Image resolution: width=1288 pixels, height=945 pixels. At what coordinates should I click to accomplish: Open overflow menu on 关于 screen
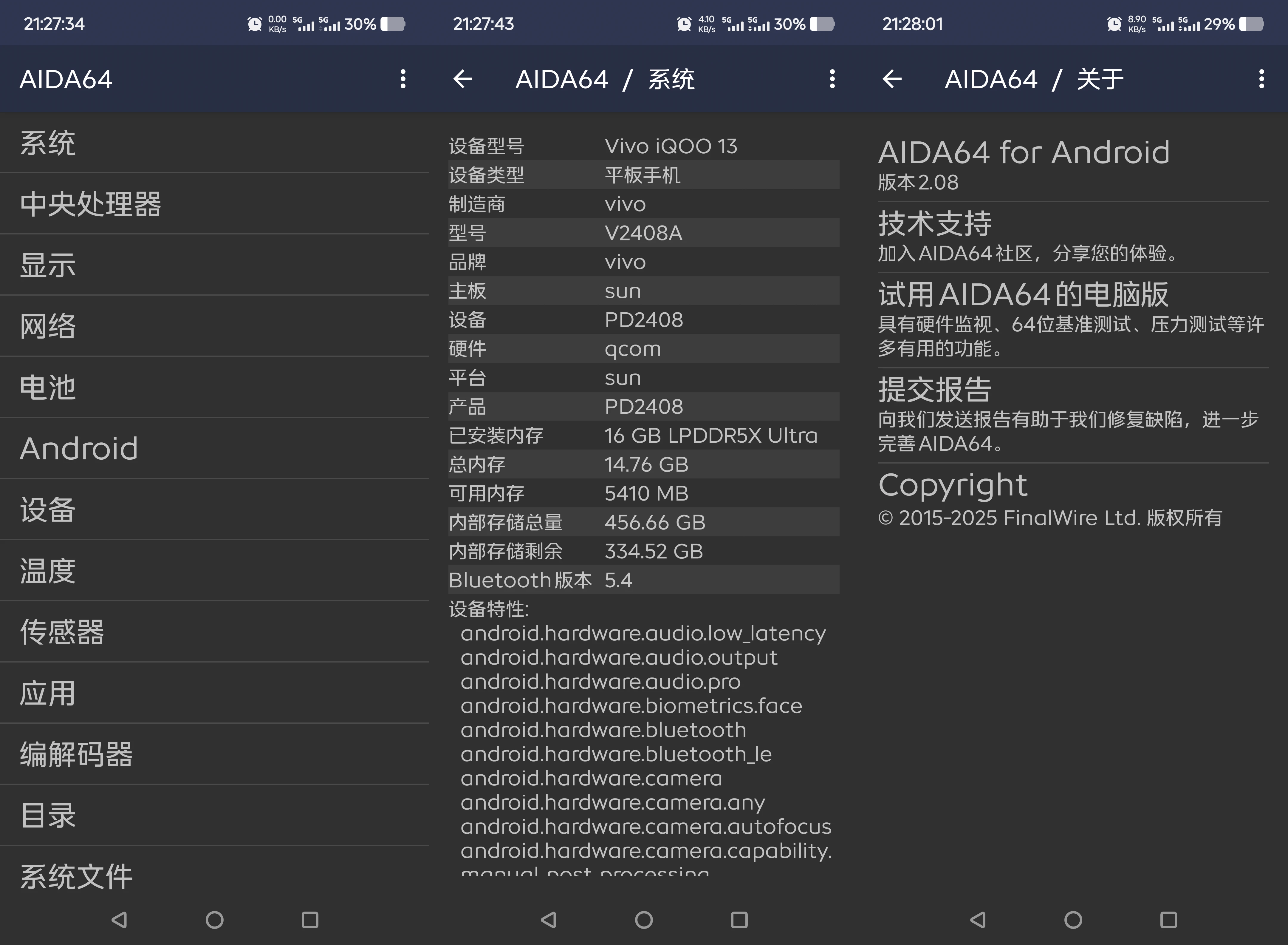tap(1262, 79)
